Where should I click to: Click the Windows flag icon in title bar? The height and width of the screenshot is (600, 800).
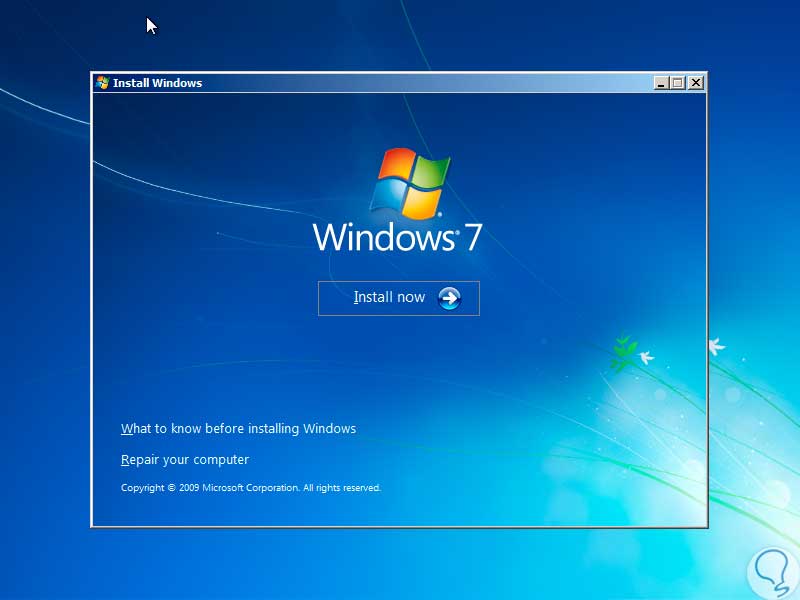point(103,83)
